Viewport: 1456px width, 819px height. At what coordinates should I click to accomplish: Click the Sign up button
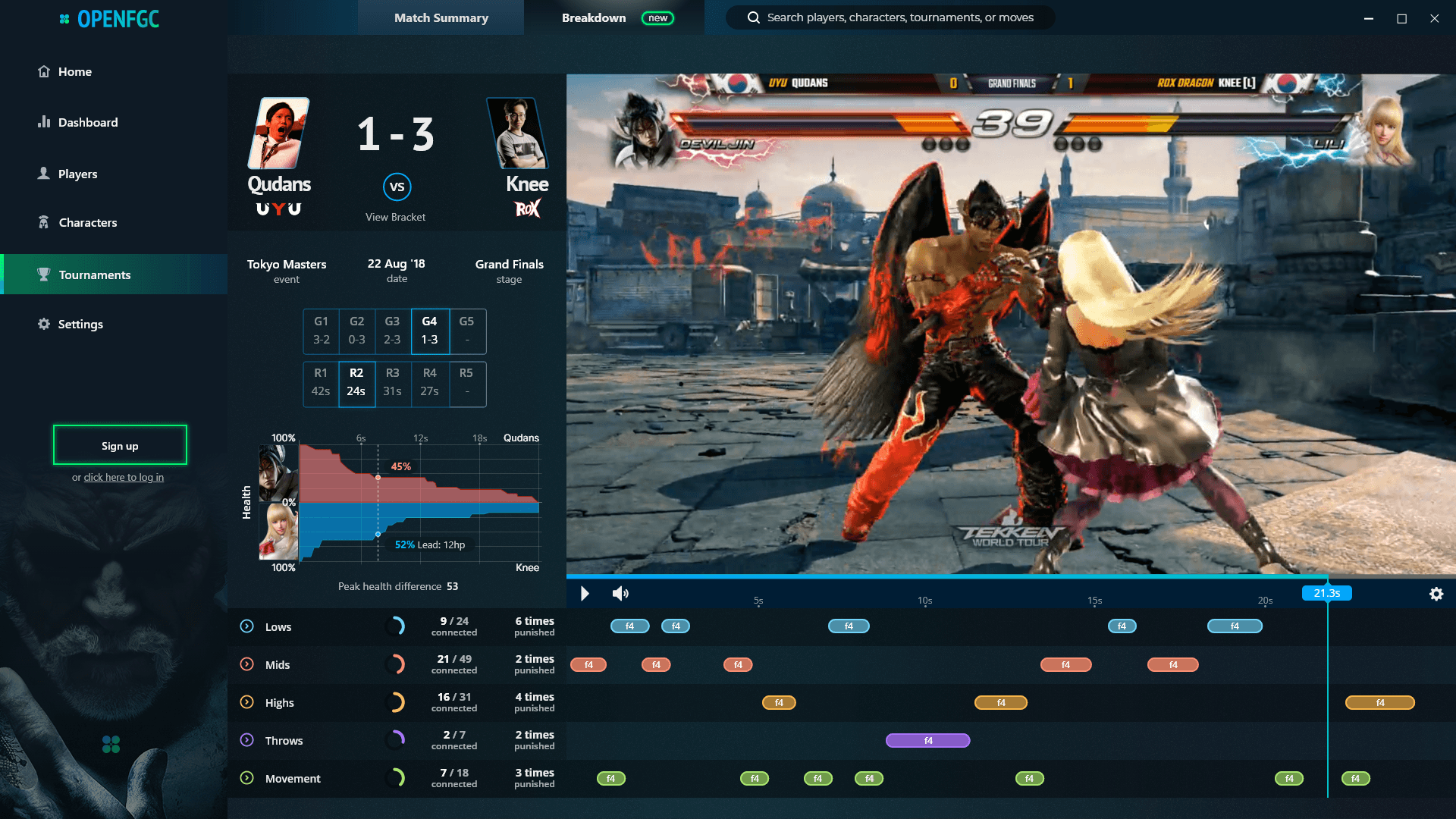120,445
